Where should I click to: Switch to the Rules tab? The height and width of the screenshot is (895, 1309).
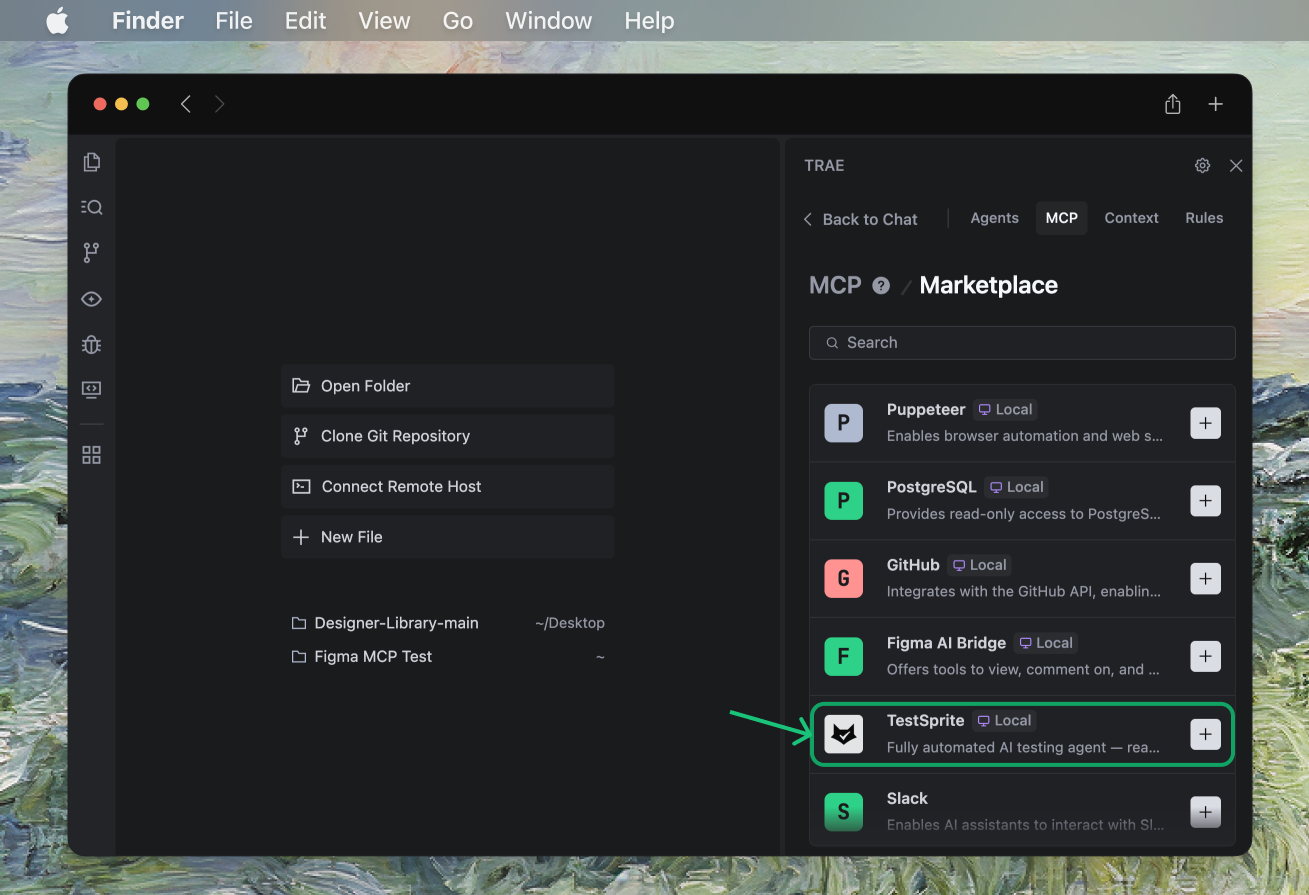click(1204, 218)
